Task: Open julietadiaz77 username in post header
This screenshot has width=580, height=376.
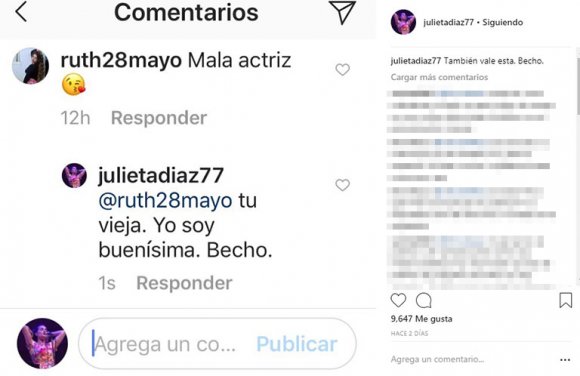Action: [x=448, y=22]
